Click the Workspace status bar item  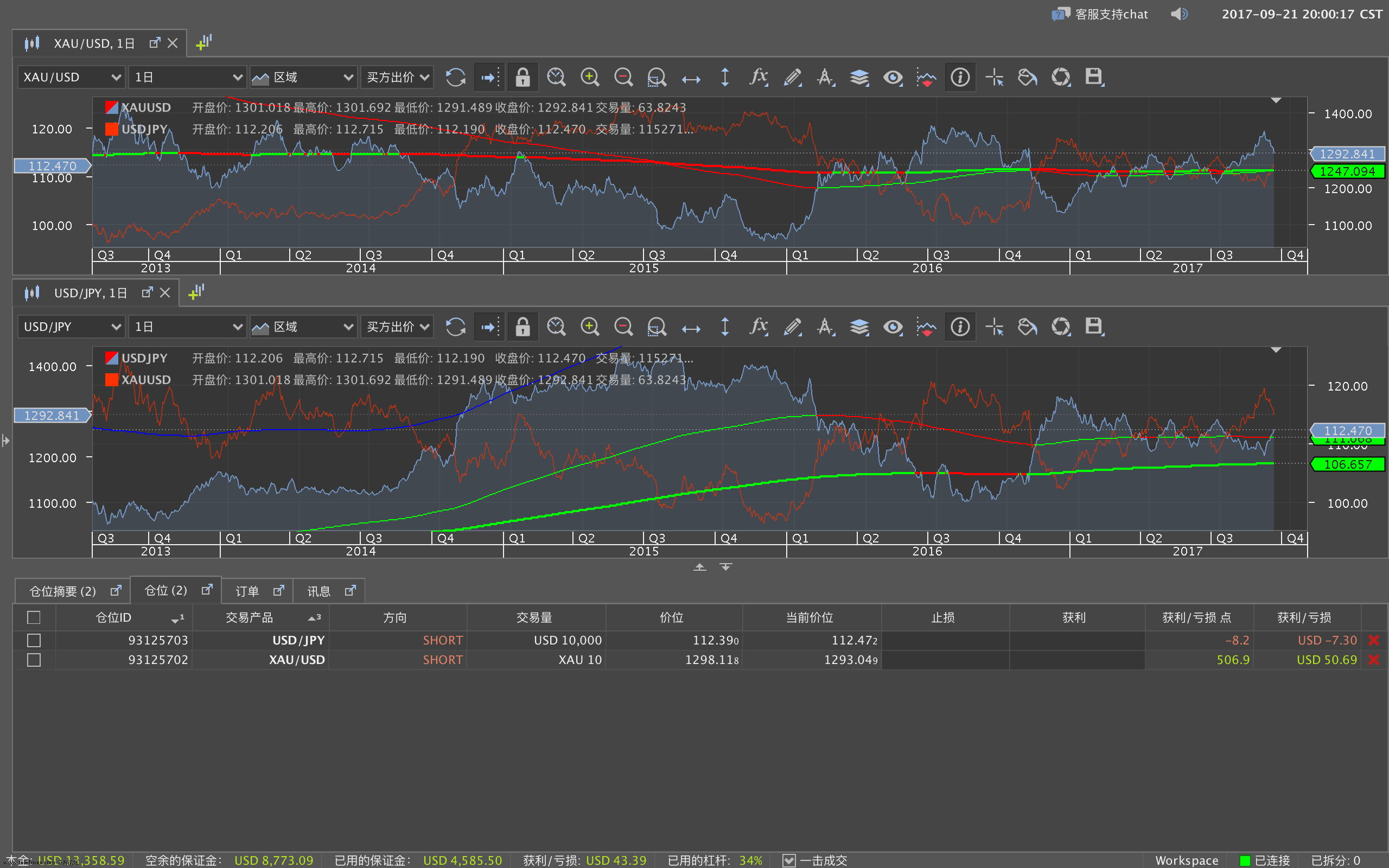click(1187, 860)
